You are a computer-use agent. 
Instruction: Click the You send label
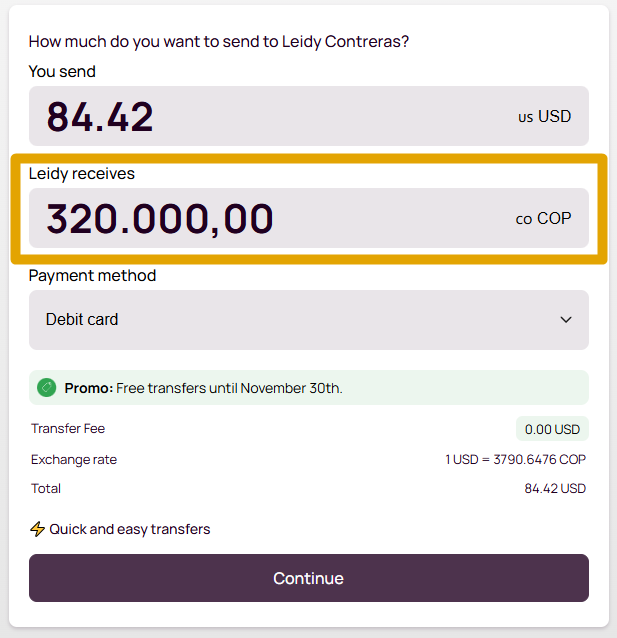coord(62,71)
